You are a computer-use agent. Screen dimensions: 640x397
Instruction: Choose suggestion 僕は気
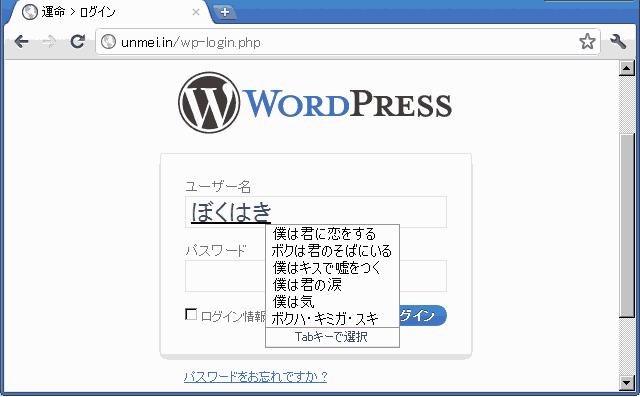tap(332, 302)
